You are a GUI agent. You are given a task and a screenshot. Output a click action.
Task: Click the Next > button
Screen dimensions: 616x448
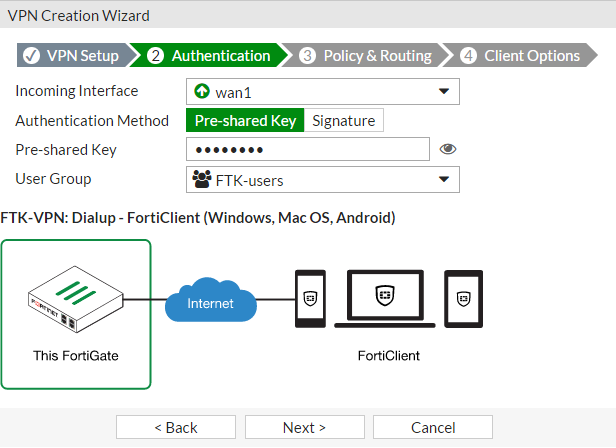click(x=305, y=427)
